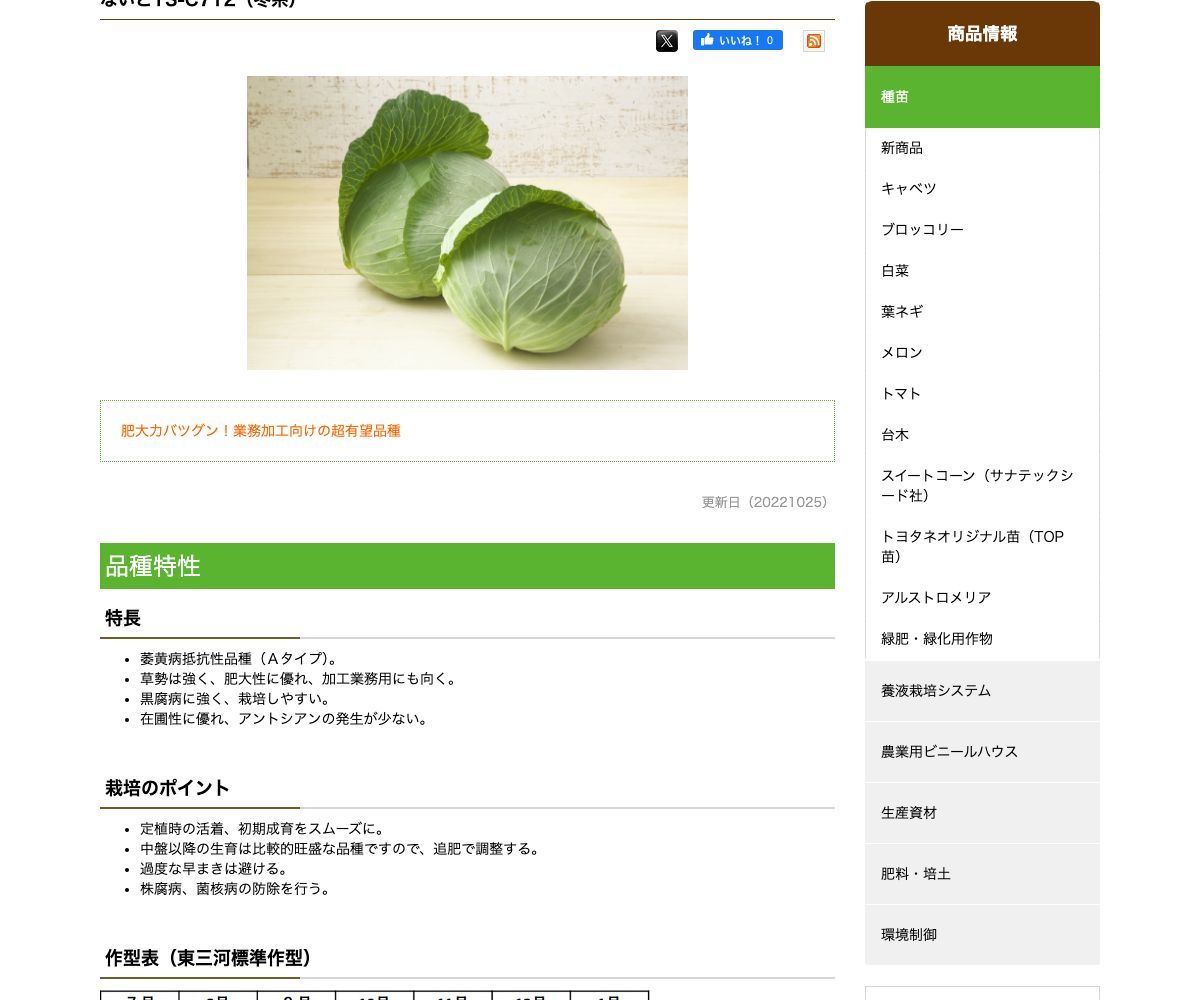Screen dimensions: 1200x1000
Task: Visit the メロン category link
Action: [x=902, y=353]
